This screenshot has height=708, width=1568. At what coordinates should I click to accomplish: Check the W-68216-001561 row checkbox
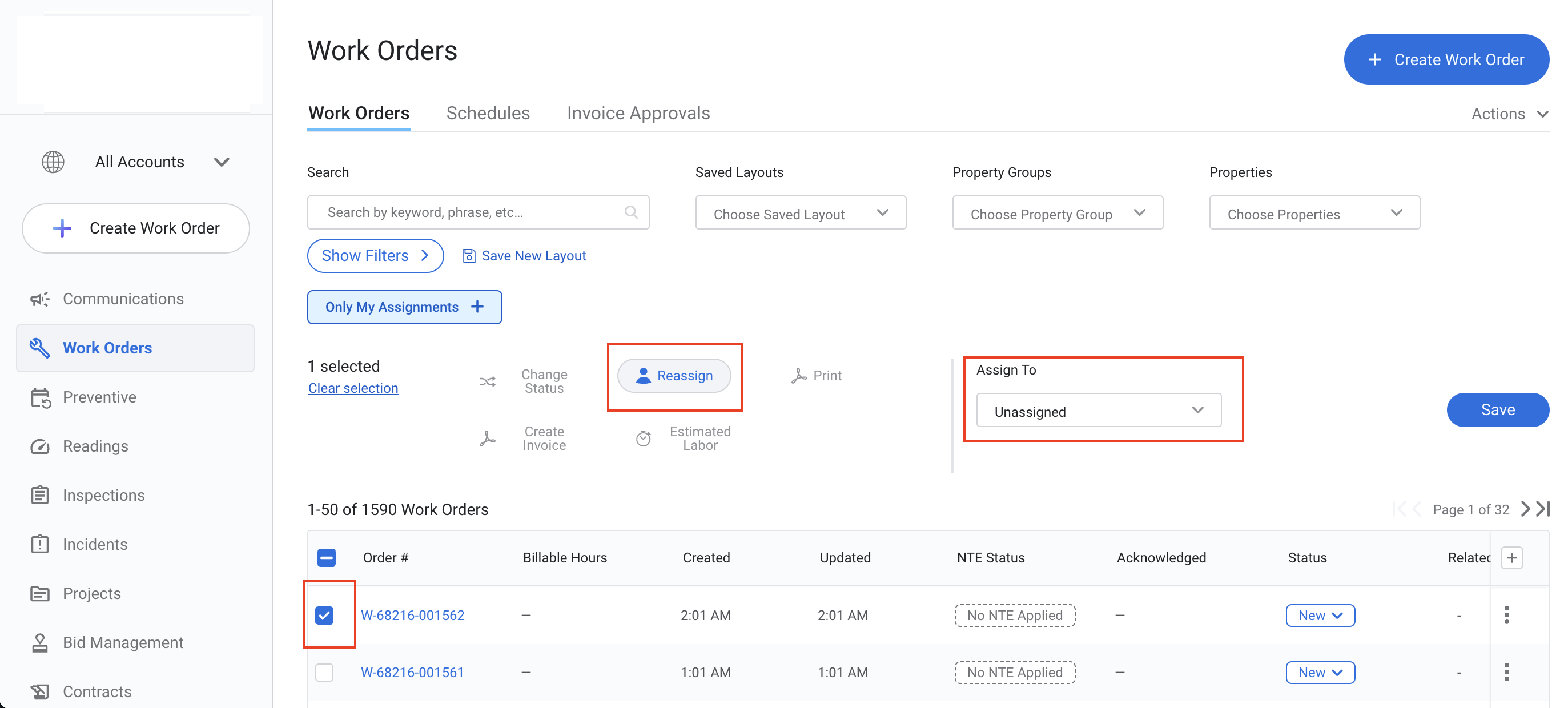pyautogui.click(x=324, y=672)
